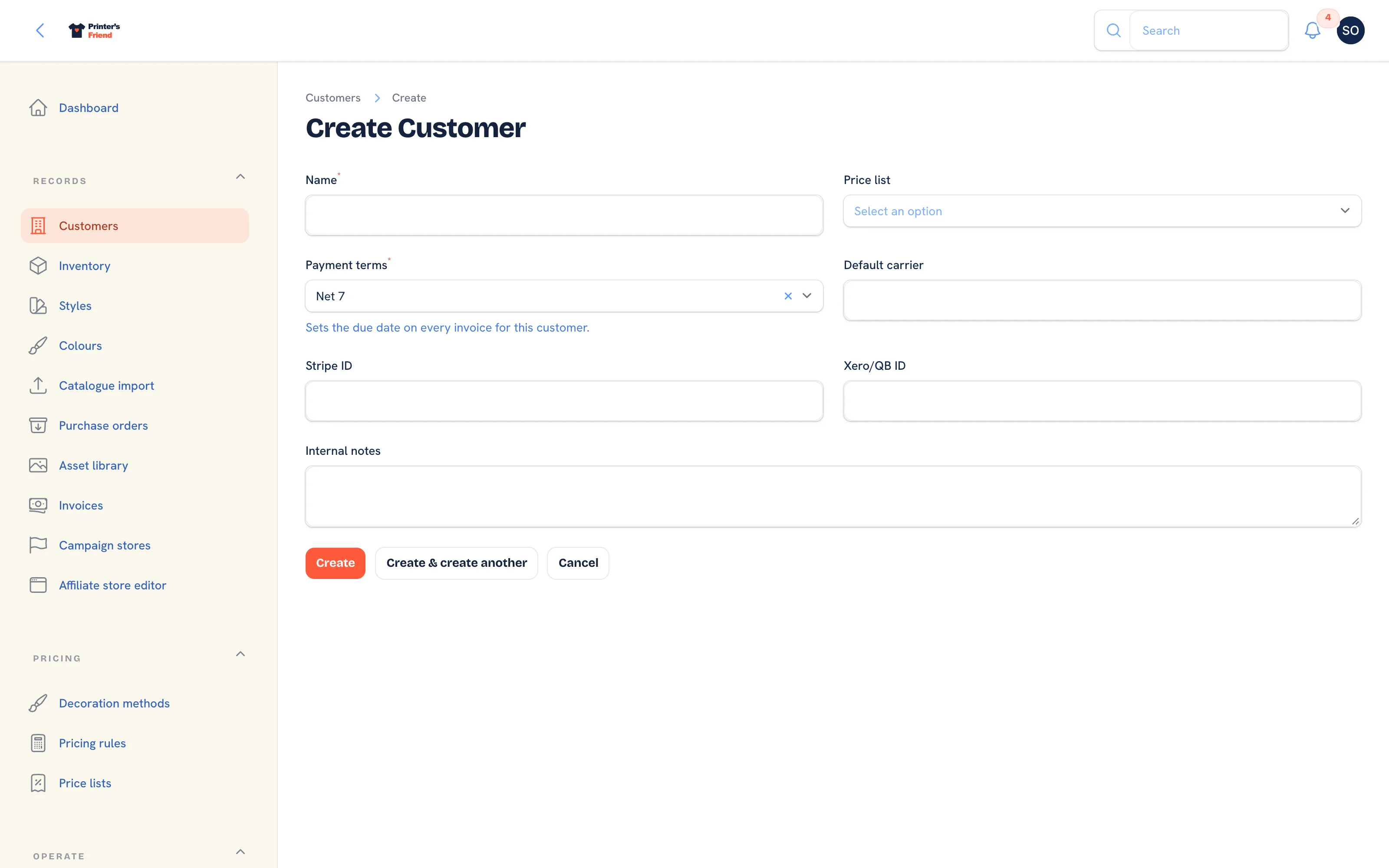
Task: Navigate to Pricing rules
Action: point(135,743)
